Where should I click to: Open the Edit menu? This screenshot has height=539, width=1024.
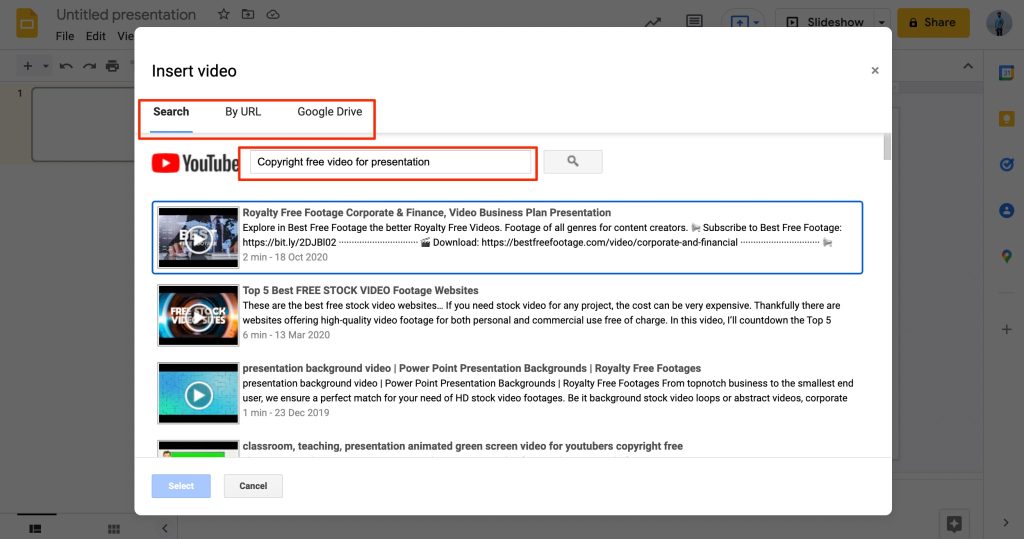click(x=95, y=36)
